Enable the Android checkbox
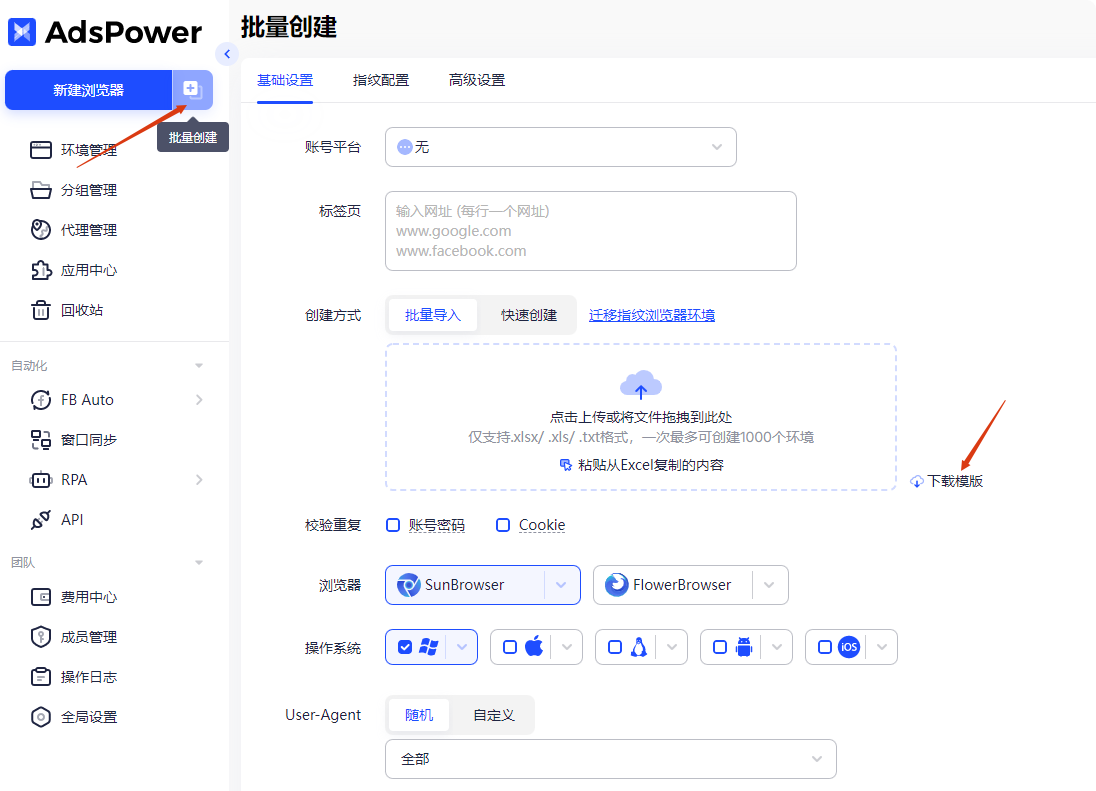Viewport: 1096px width, 791px height. (720, 647)
